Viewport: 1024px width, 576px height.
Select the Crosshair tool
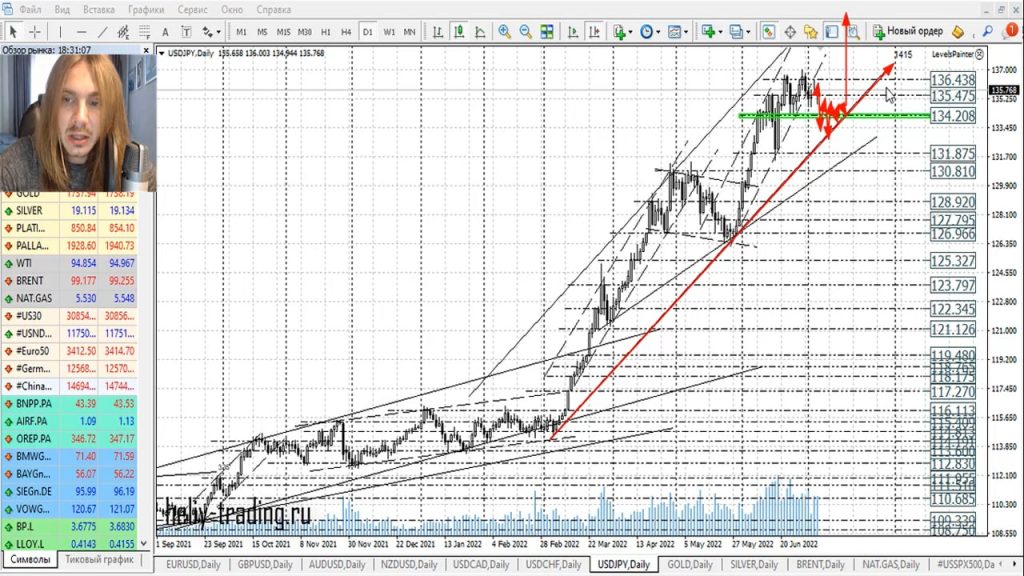[35, 32]
